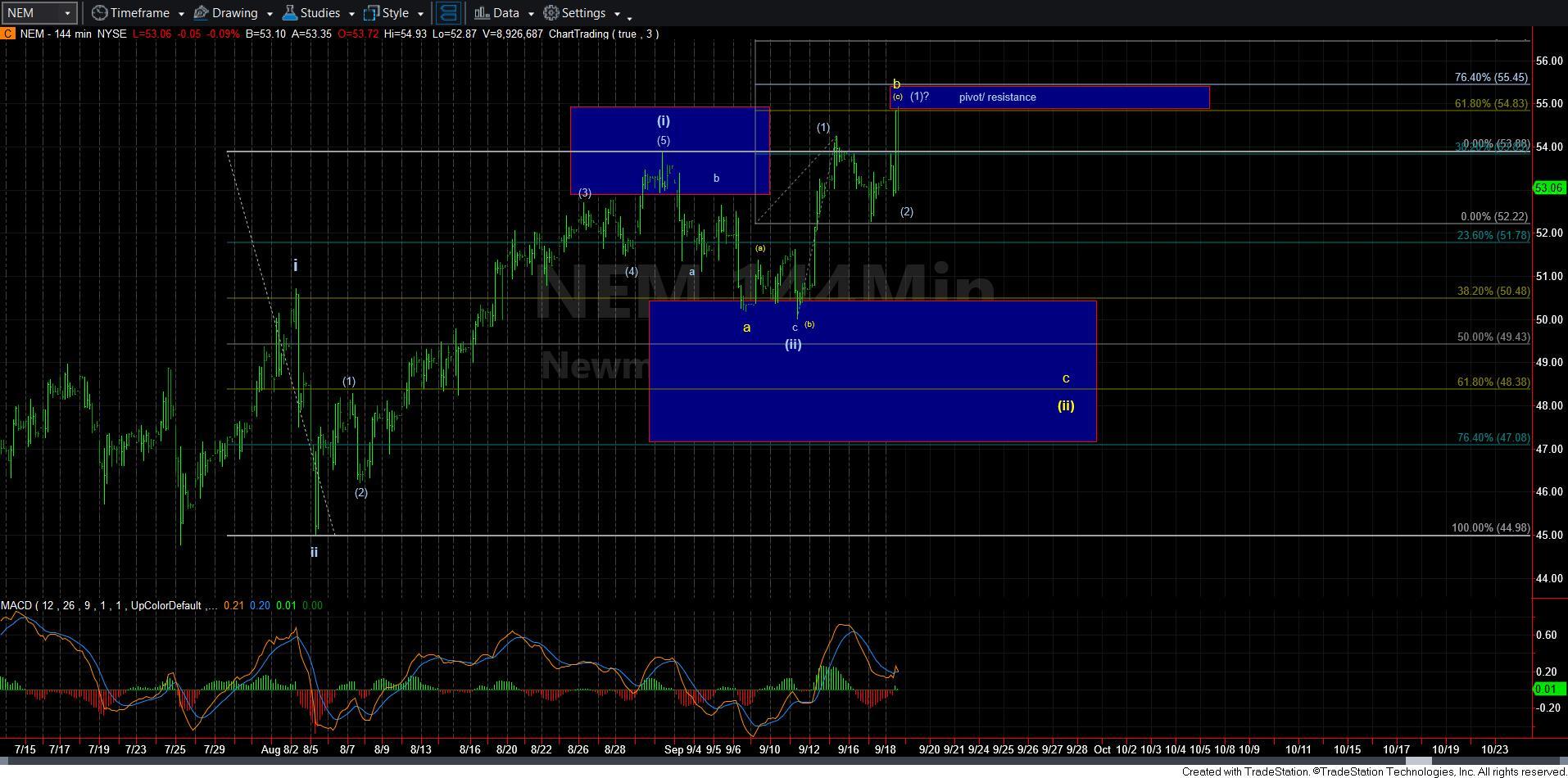This screenshot has height=778, width=1568.
Task: Select the yellow 'a' wave label
Action: click(746, 328)
